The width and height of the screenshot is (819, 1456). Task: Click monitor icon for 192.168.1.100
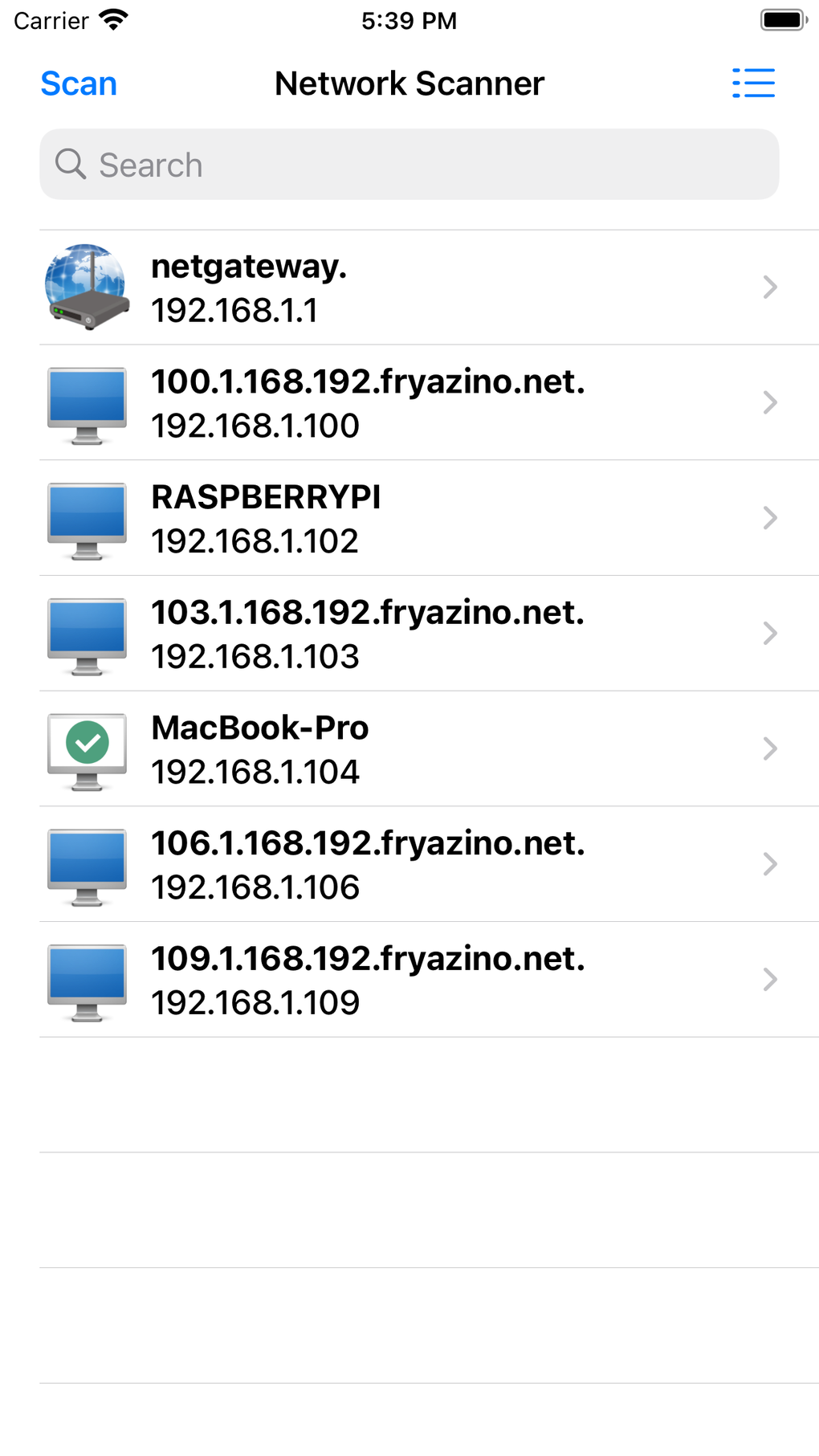pyautogui.click(x=87, y=406)
